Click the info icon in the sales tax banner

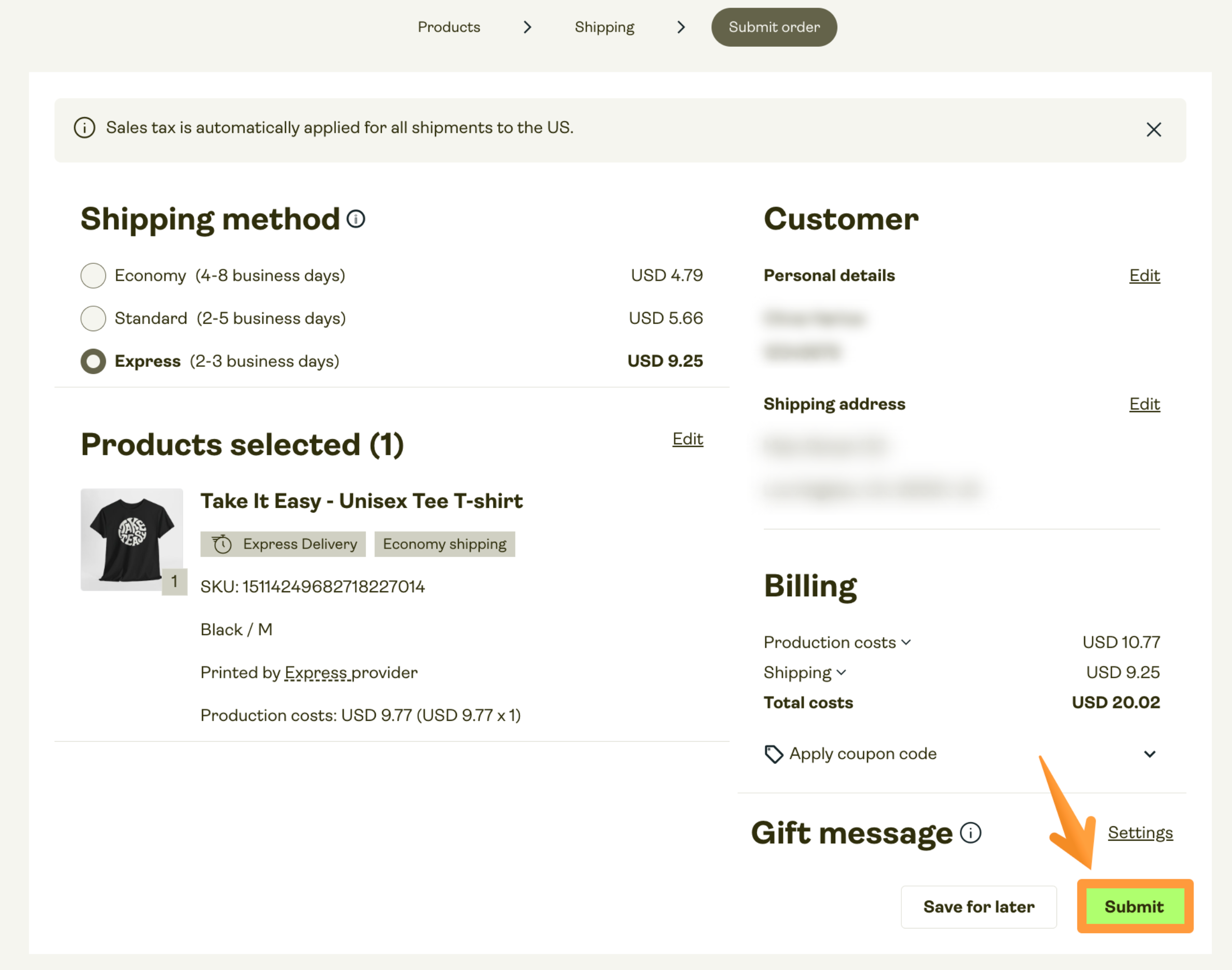(x=84, y=128)
